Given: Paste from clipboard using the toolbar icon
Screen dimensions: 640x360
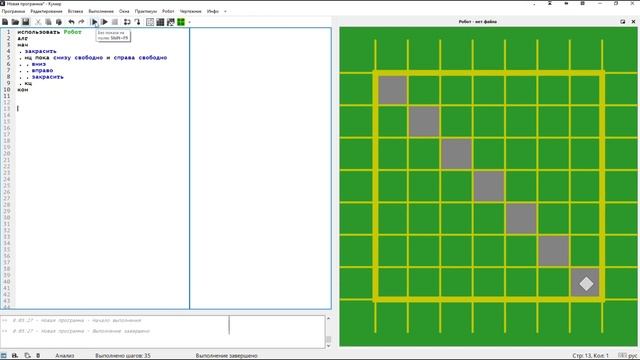Looking at the screenshot, I should [59, 22].
